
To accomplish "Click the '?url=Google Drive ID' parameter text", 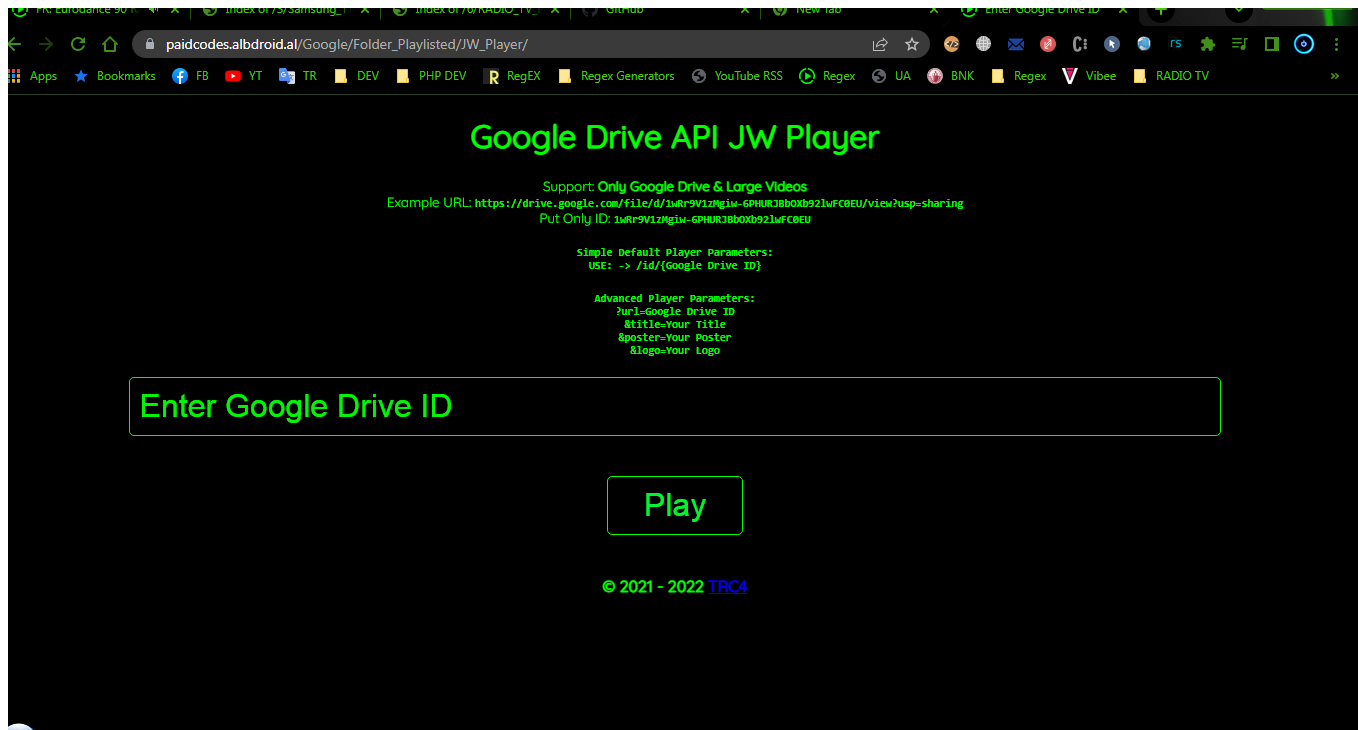I will coord(675,312).
